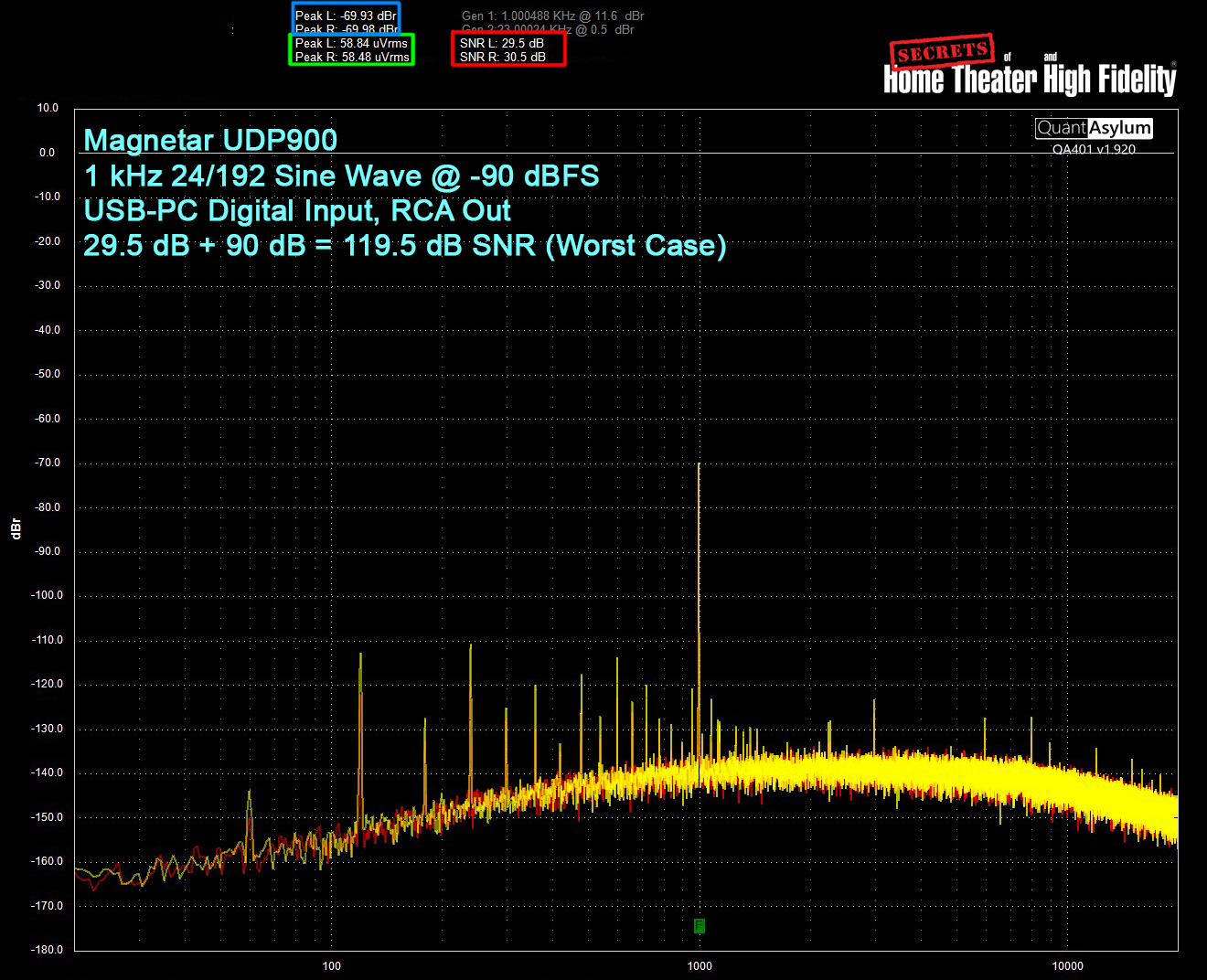Click the Peak R 58.48 uVrms readout

click(x=352, y=57)
